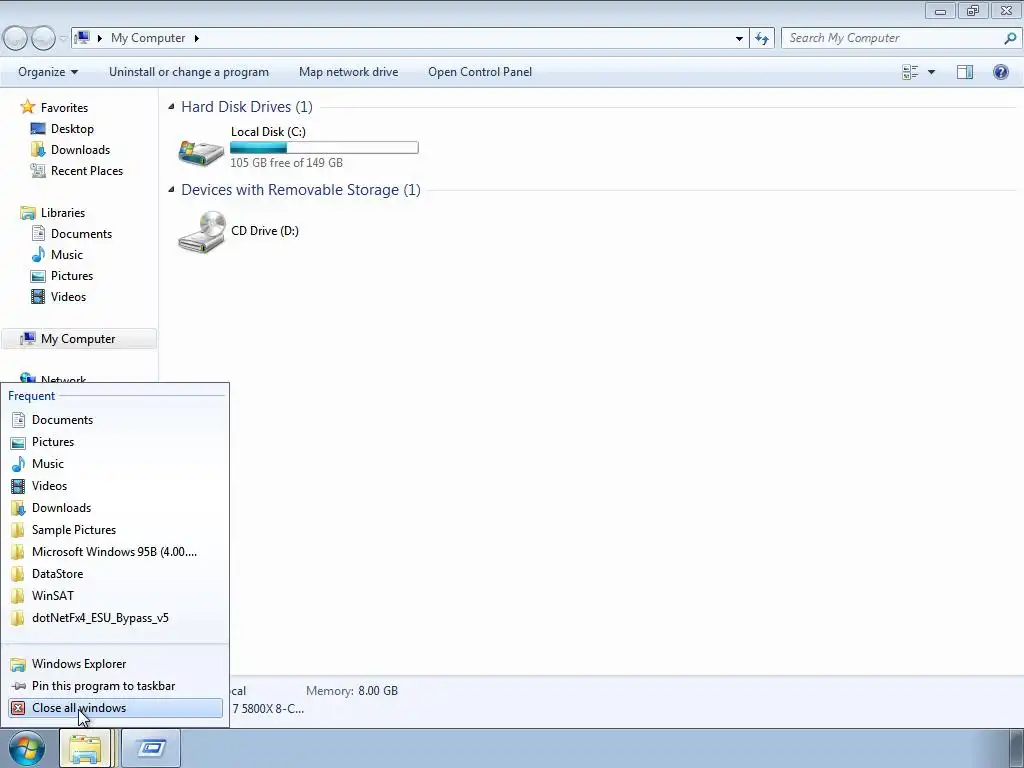Click the Back navigation arrow button
Screen dimensions: 1024x768
coord(15,39)
